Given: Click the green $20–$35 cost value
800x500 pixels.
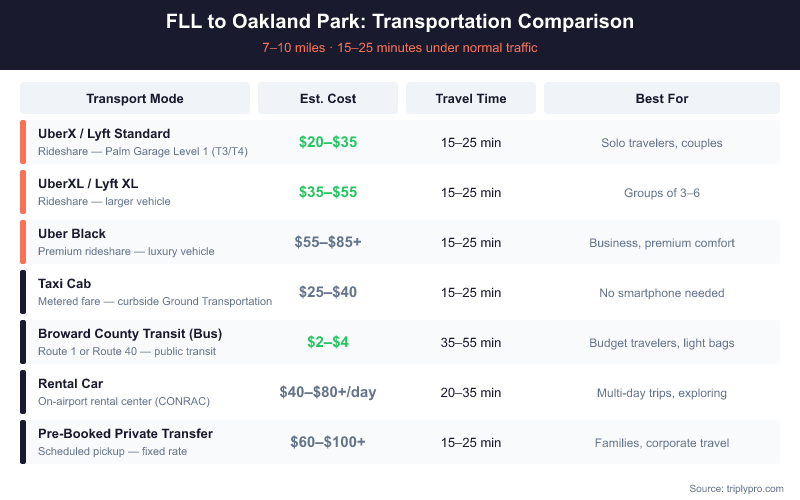Looking at the screenshot, I should [328, 142].
